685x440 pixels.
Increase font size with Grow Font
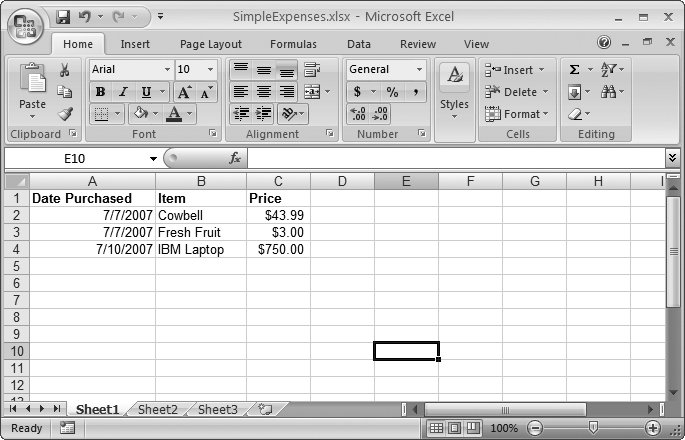(184, 92)
